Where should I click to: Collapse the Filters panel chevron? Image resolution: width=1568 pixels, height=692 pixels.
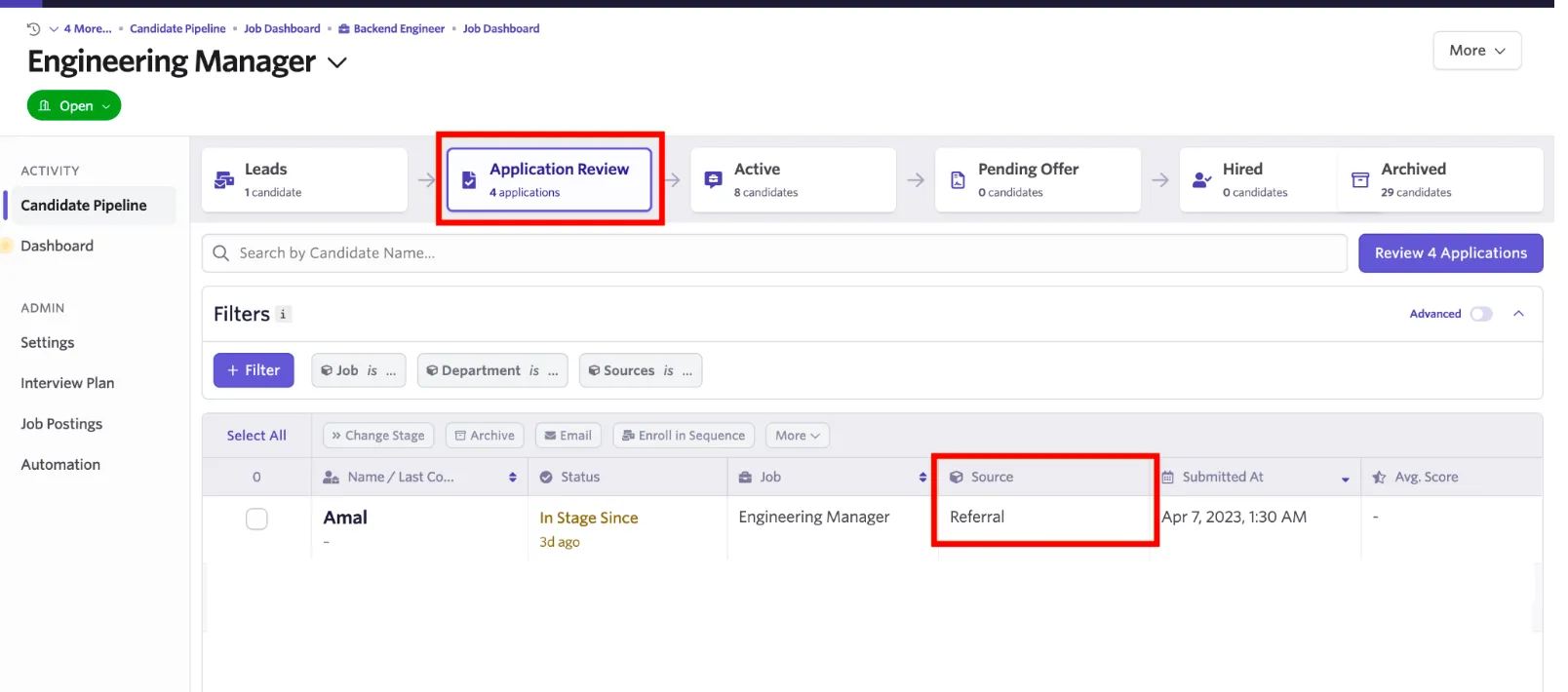[x=1518, y=314]
